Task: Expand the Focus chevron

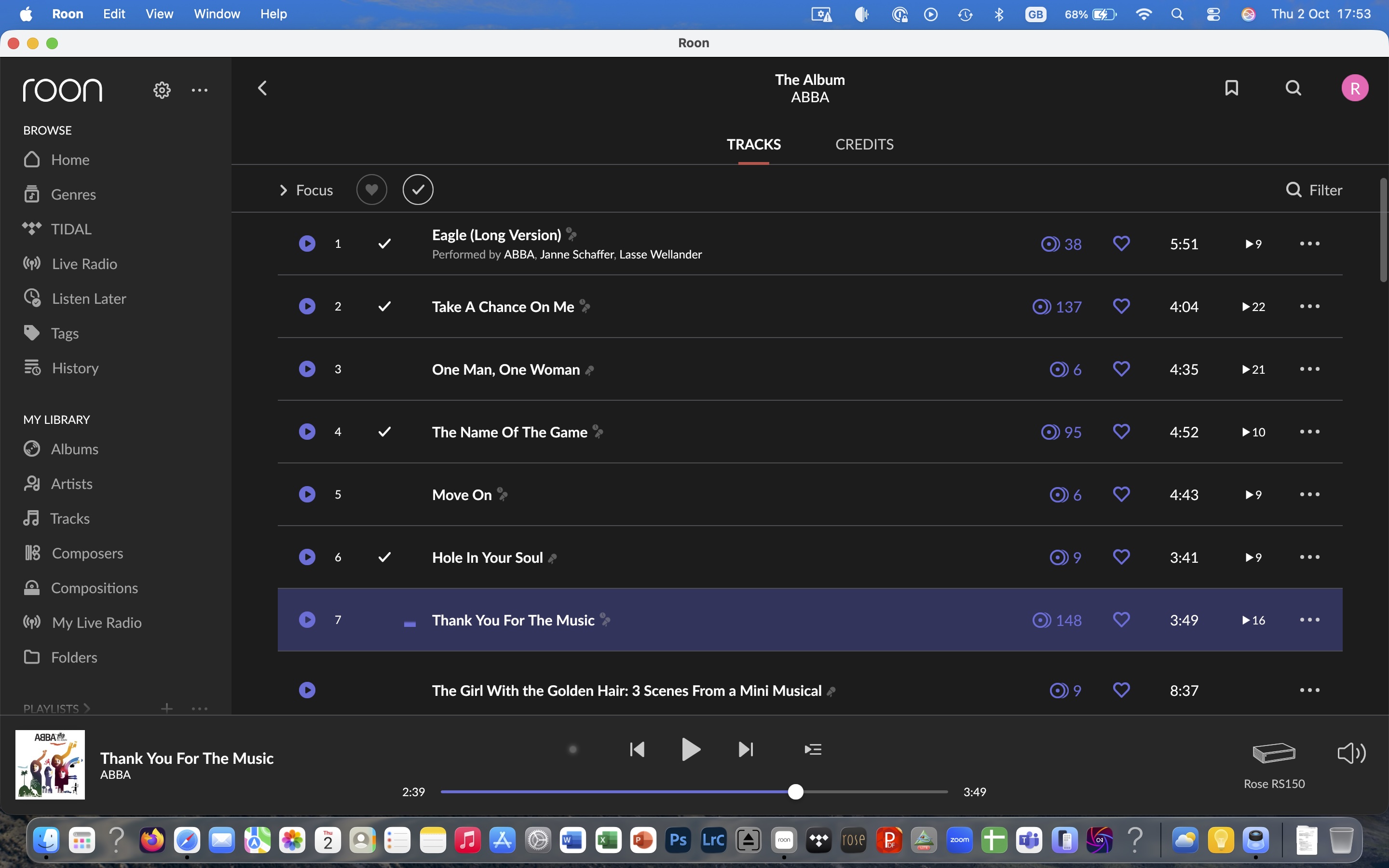Action: click(283, 190)
